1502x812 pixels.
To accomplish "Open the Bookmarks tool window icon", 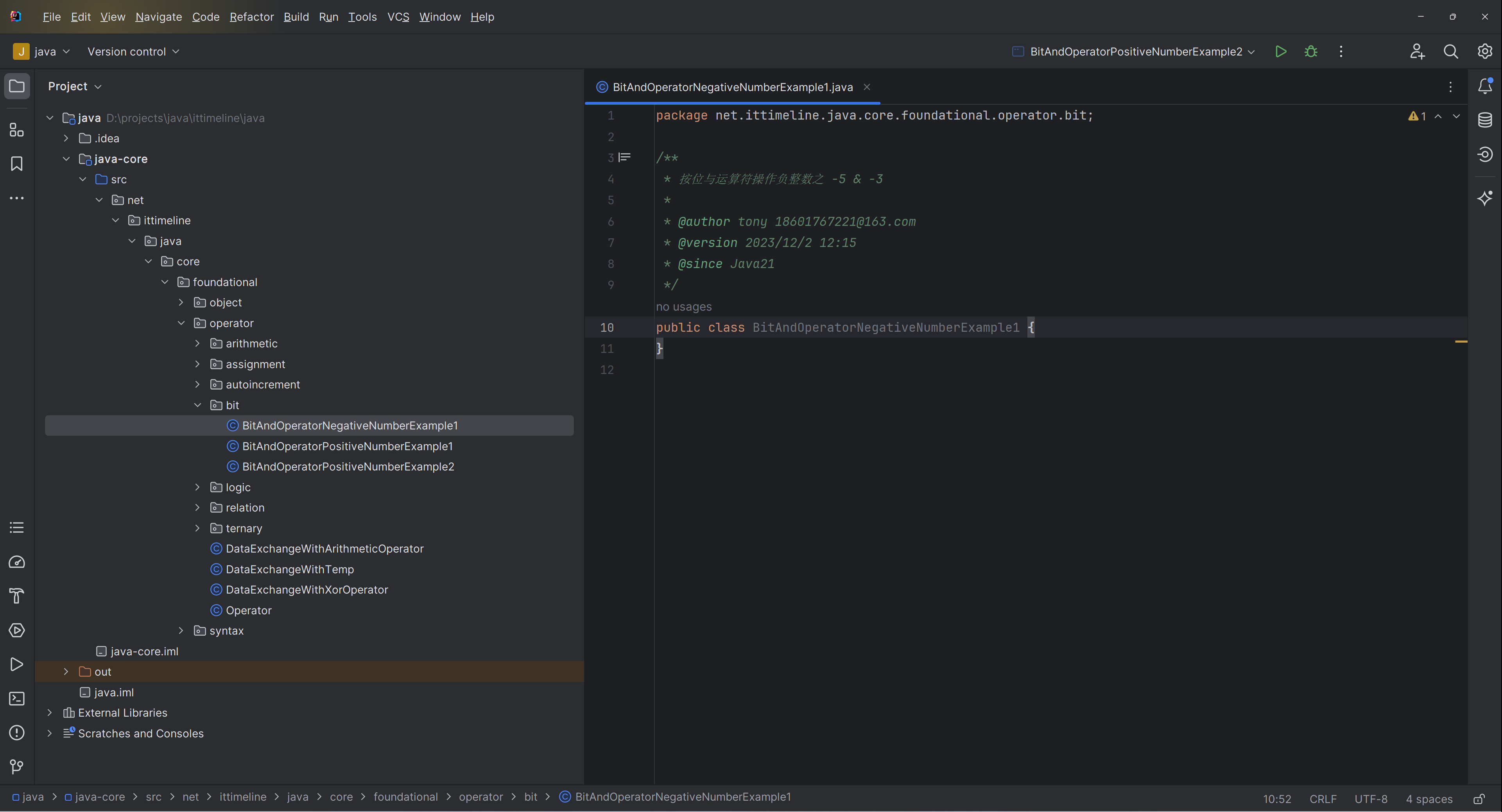I will 17,164.
